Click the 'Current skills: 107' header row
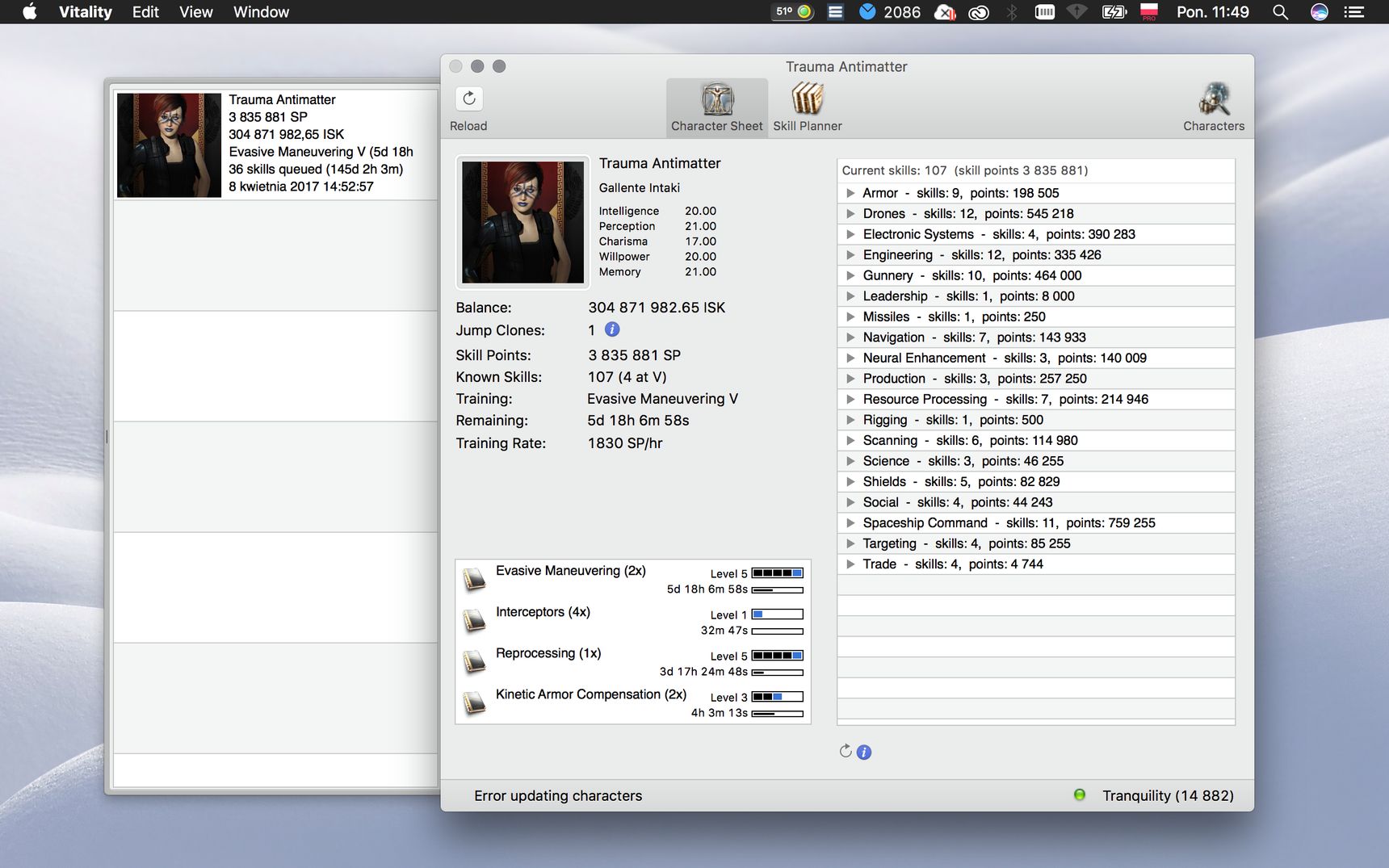The height and width of the screenshot is (868, 1389). tap(1036, 170)
